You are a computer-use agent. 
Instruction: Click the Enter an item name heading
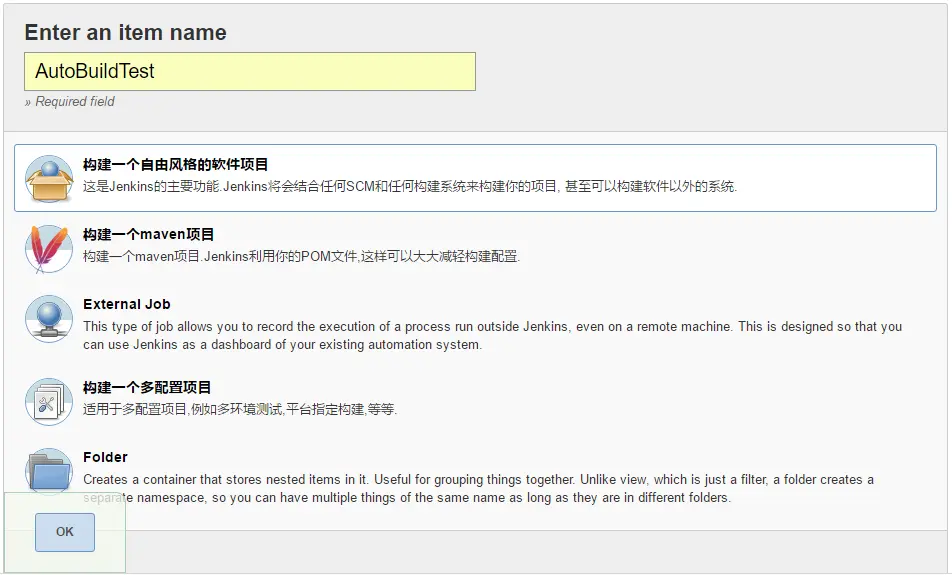[126, 32]
